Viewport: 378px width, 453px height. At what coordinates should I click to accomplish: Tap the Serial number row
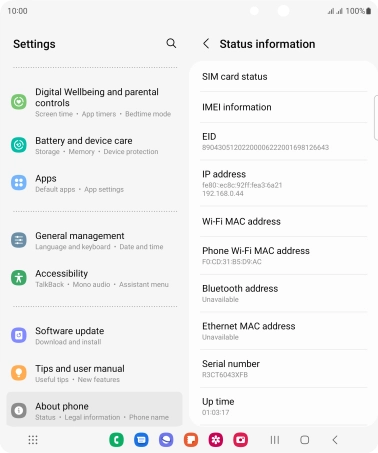click(283, 368)
